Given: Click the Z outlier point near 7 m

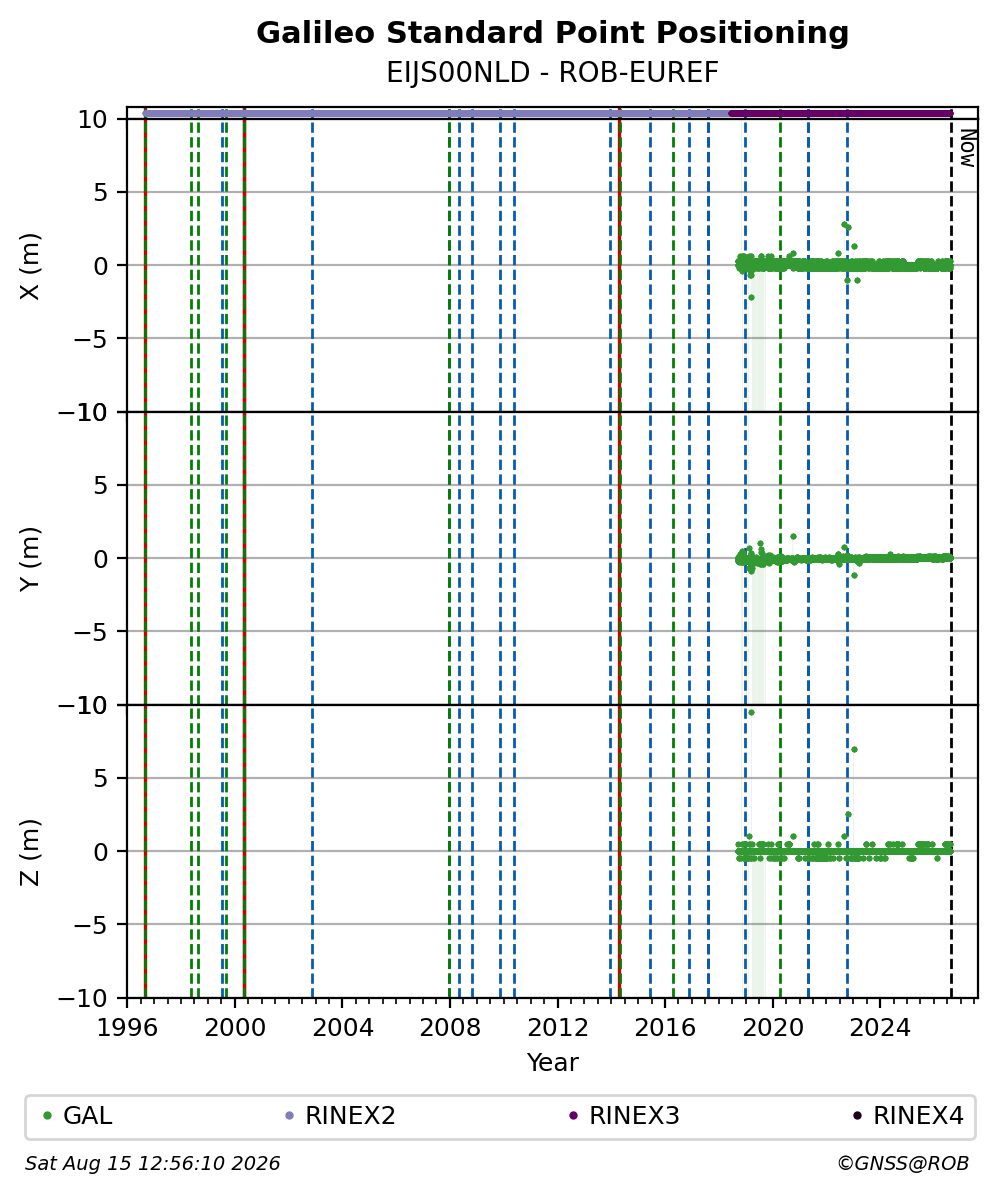Looking at the screenshot, I should coord(855,749).
